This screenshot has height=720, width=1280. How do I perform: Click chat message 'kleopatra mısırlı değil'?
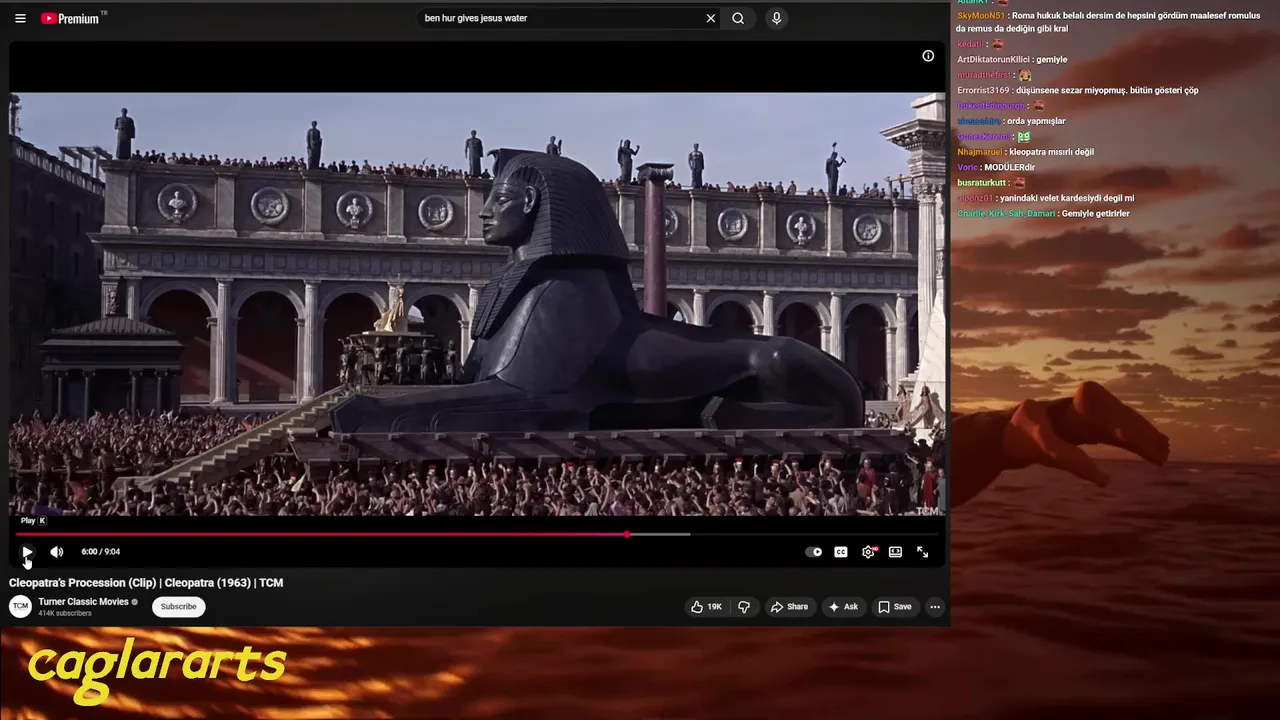click(1051, 152)
